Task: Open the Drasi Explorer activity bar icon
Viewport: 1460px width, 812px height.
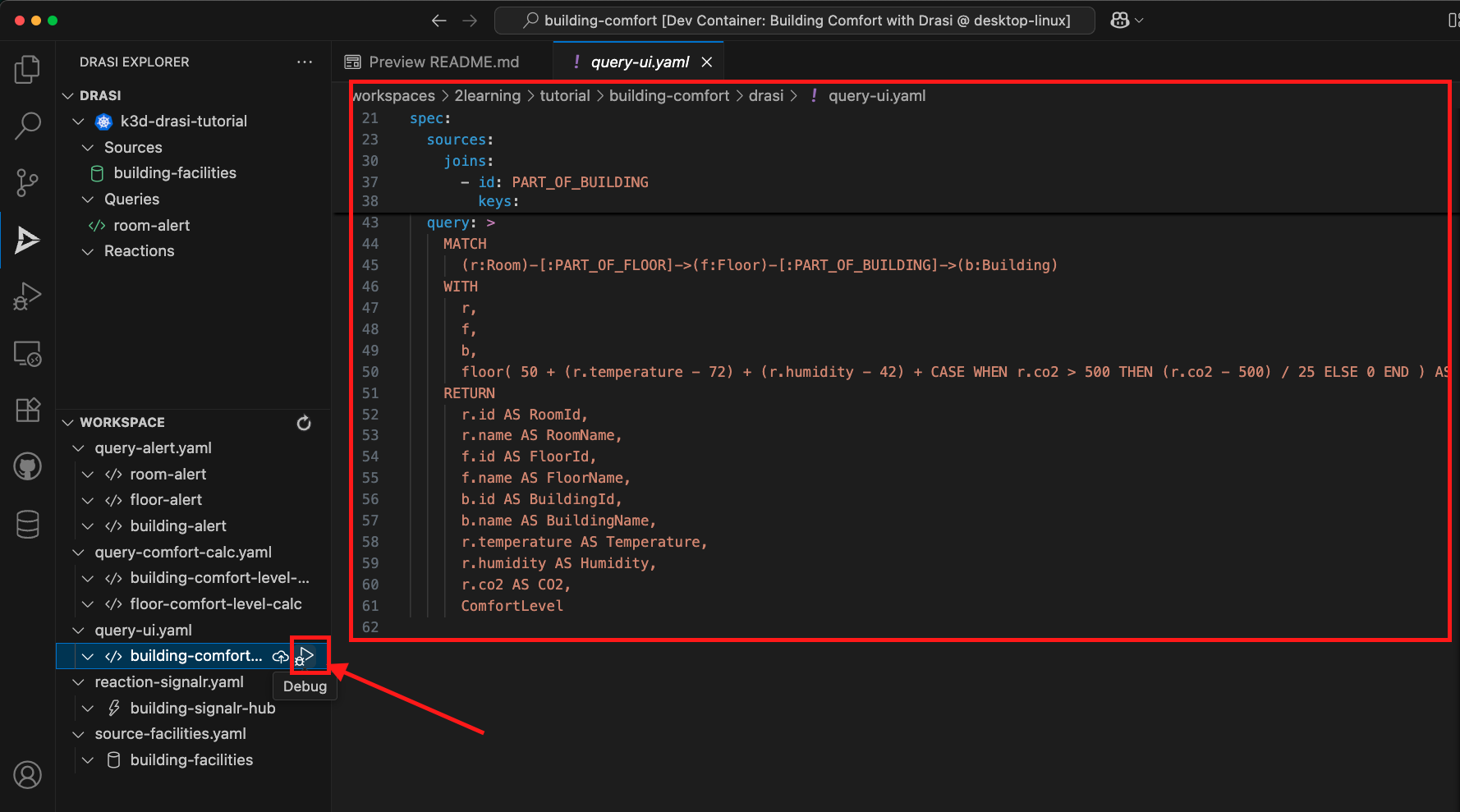Action: [x=27, y=240]
